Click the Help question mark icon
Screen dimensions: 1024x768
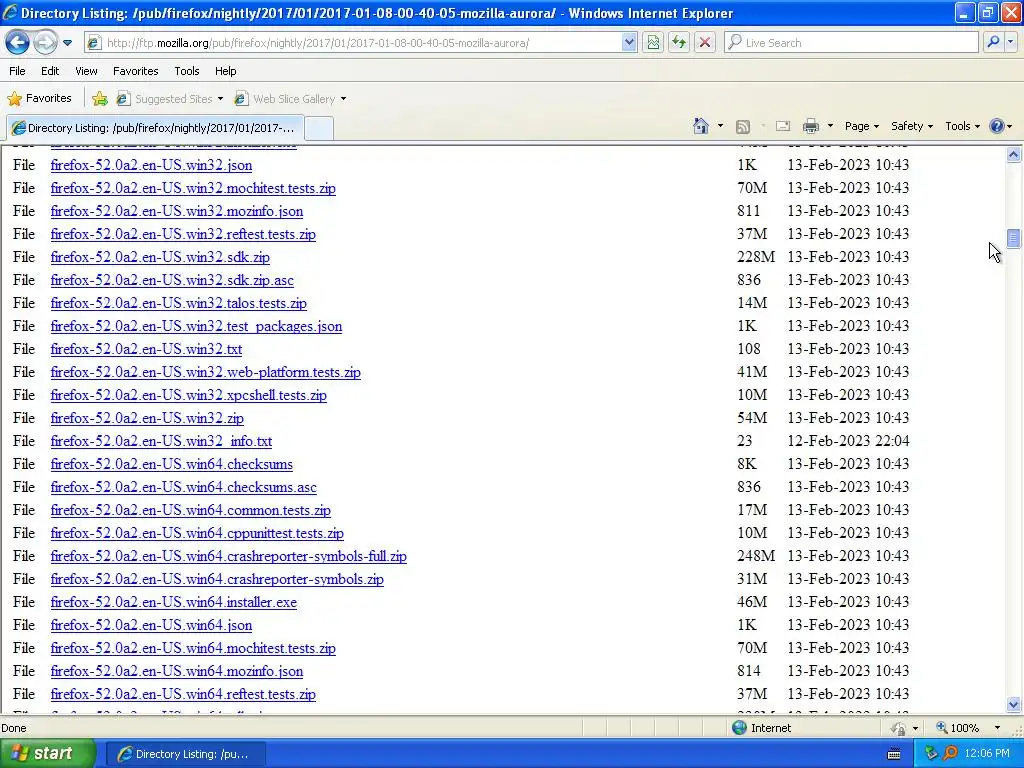pos(997,126)
